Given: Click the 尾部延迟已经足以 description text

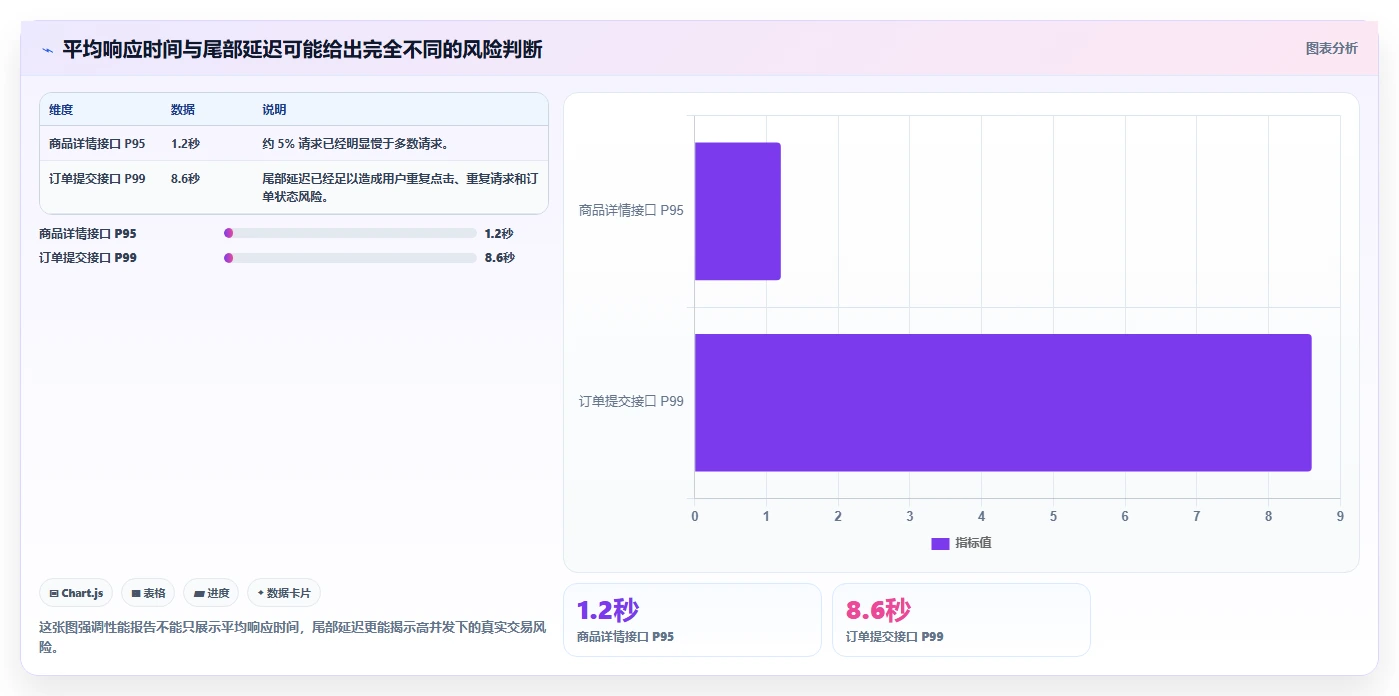Looking at the screenshot, I should point(400,187).
